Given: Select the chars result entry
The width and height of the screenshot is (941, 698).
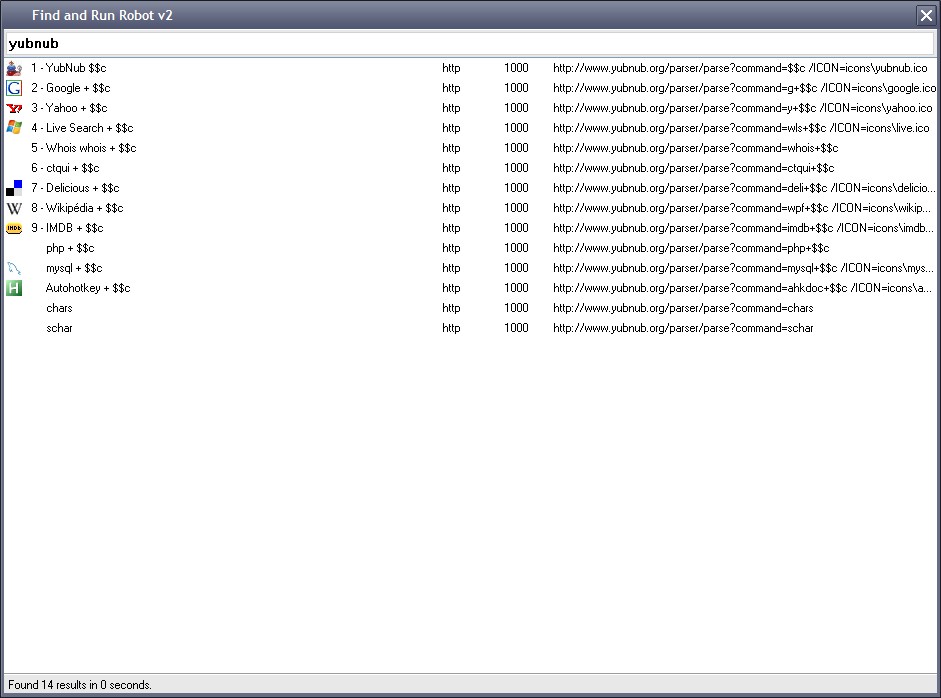Looking at the screenshot, I should coord(59,308).
